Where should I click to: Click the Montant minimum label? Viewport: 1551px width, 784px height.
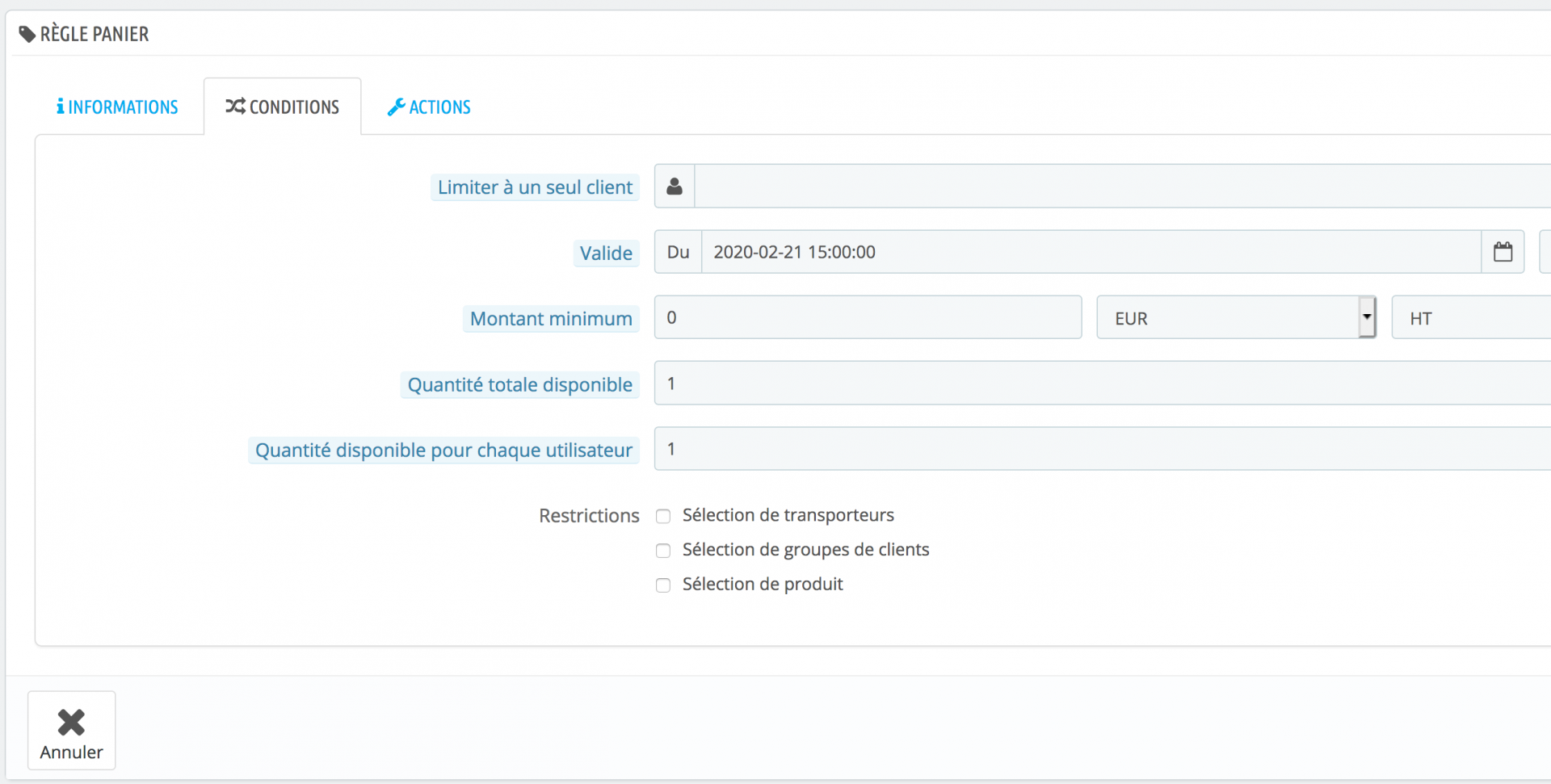tap(551, 319)
